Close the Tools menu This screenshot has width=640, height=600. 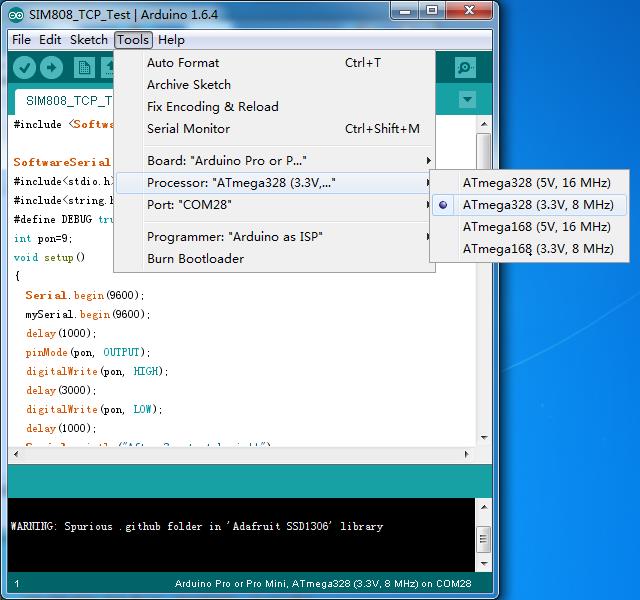click(133, 40)
